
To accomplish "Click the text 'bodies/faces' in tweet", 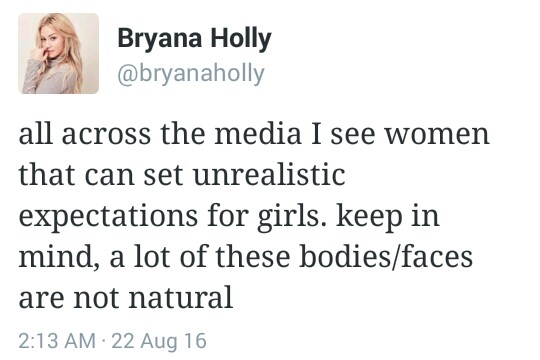I will [x=386, y=257].
